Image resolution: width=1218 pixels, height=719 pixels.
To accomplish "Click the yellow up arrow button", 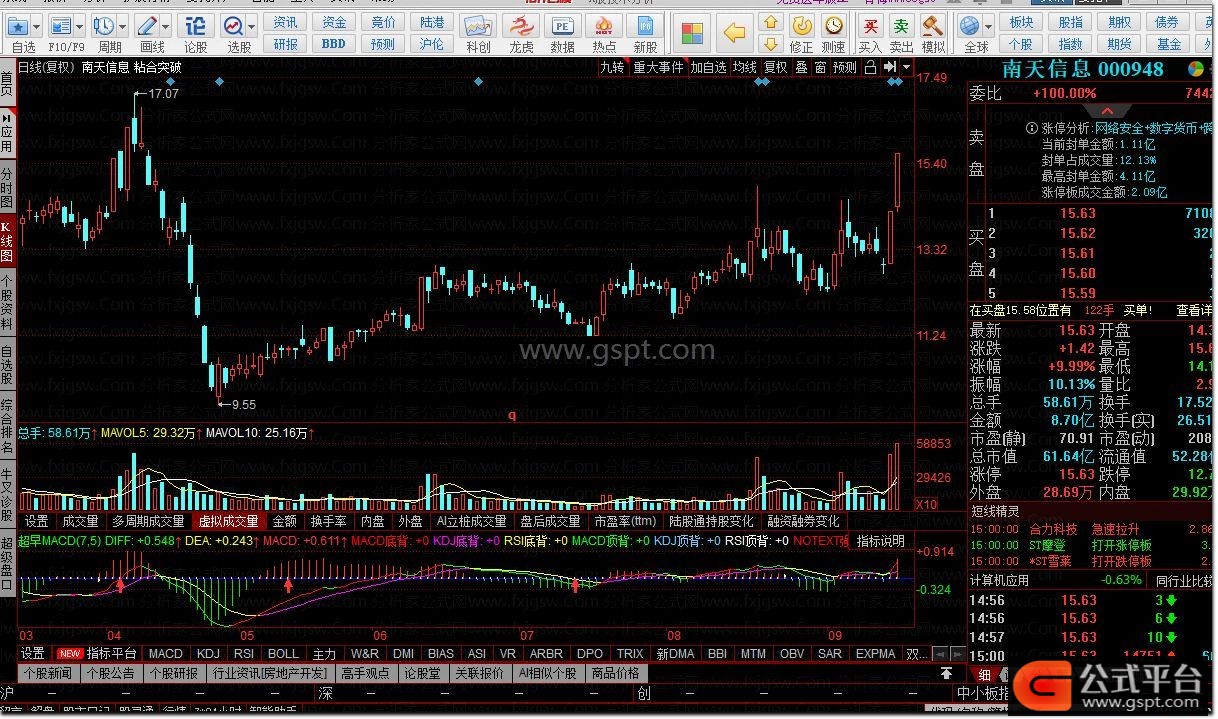I will [x=770, y=22].
